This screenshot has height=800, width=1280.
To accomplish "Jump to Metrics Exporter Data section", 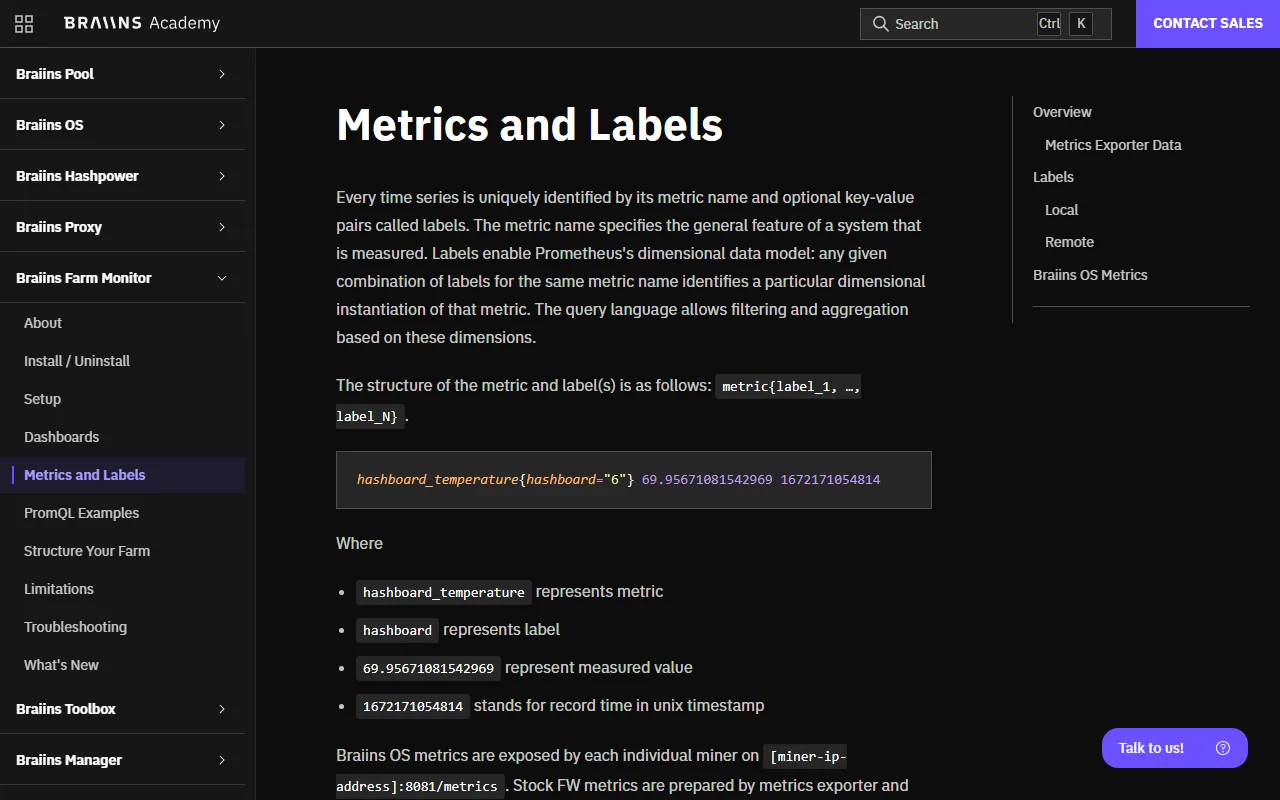I will [1113, 145].
